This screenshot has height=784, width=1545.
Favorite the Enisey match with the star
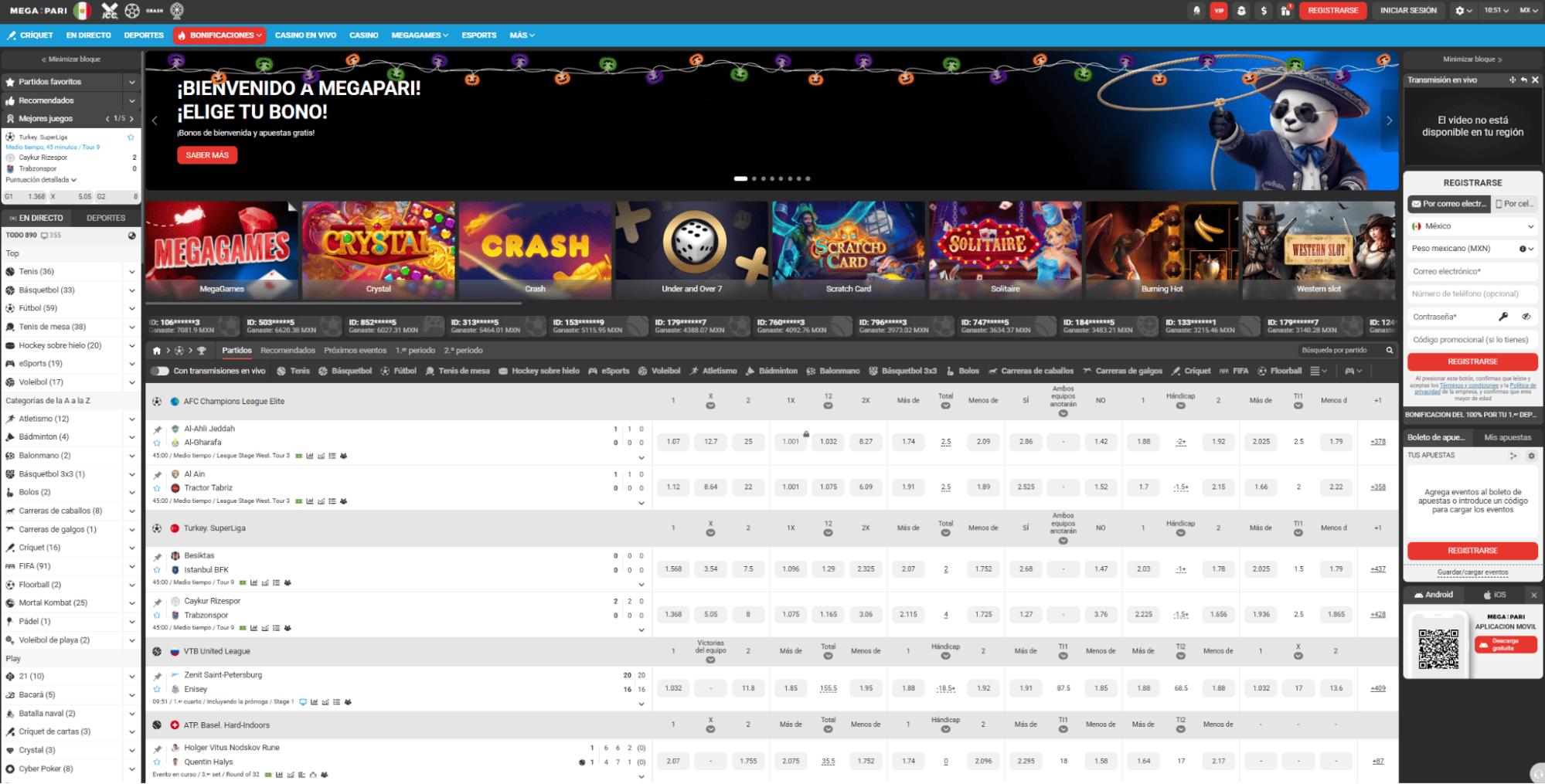158,690
